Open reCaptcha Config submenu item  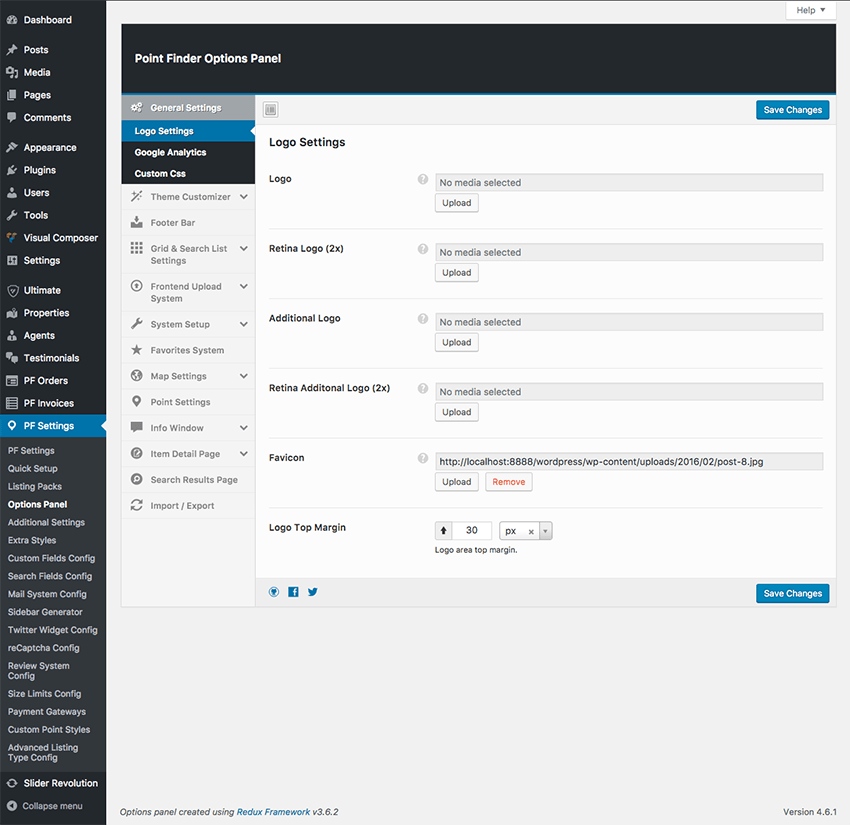coord(43,648)
